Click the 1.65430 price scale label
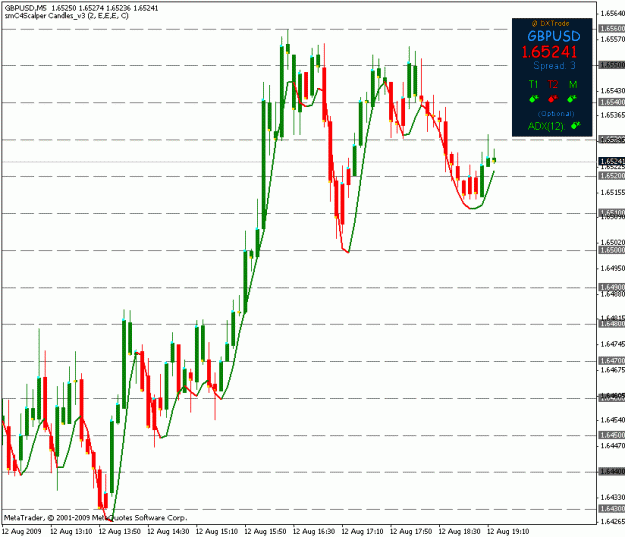625x537 pixels. [612, 90]
